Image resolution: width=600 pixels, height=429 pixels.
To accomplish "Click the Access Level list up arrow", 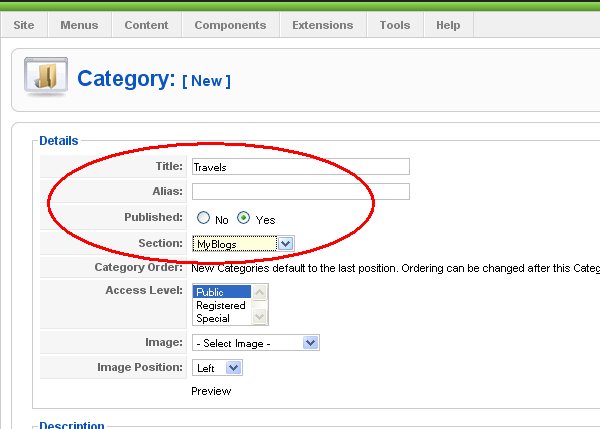I will 259,293.
